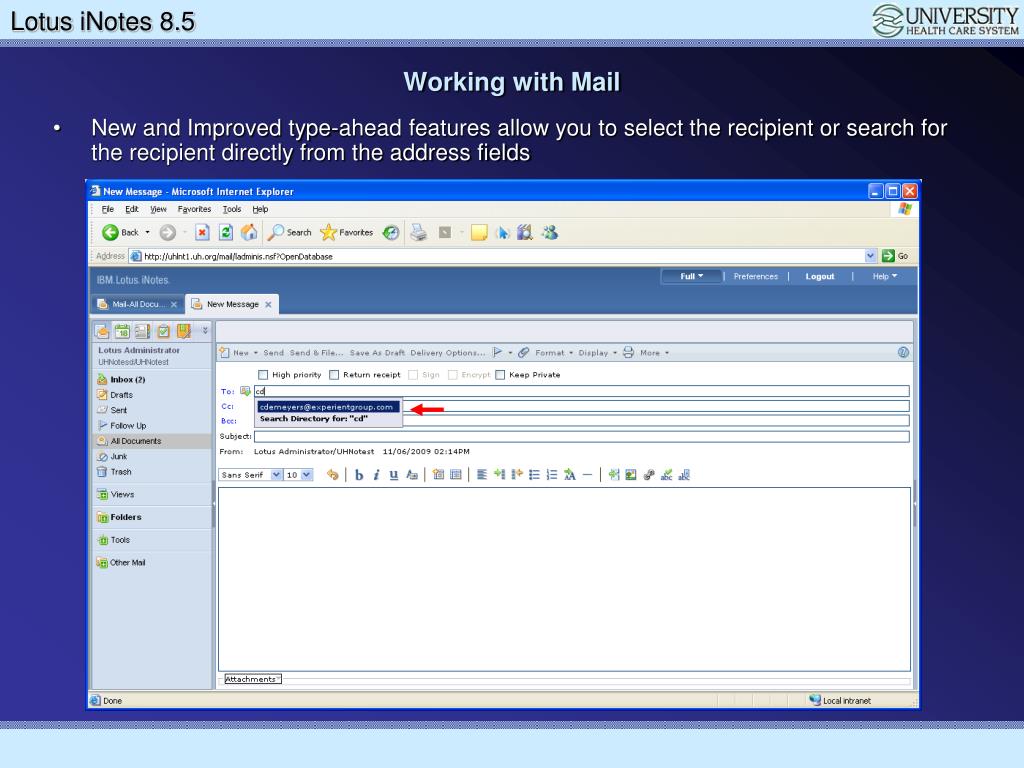Open the iNotes Help dropdown
Viewport: 1024px width, 768px height.
point(884,276)
